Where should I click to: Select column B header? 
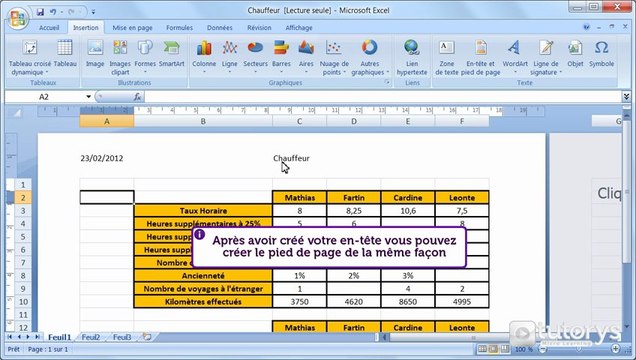(x=203, y=121)
